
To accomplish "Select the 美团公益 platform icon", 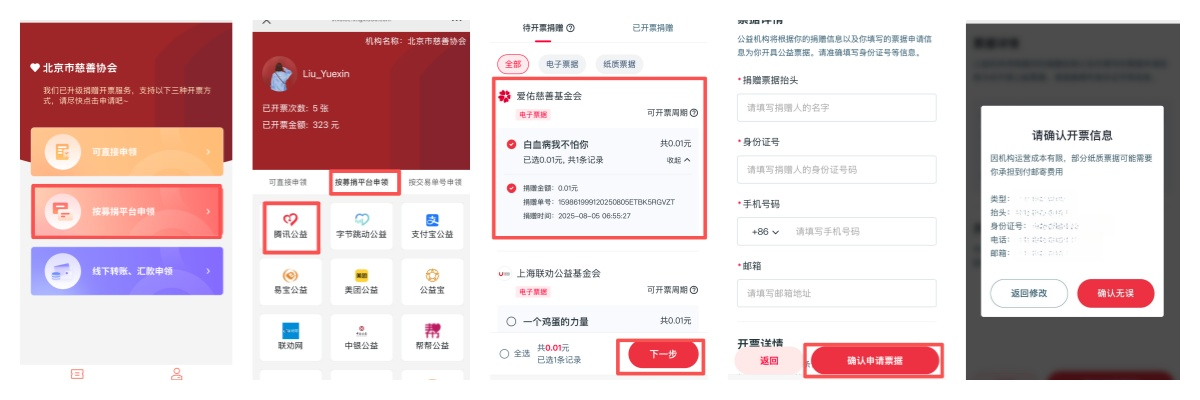I will coord(362,282).
